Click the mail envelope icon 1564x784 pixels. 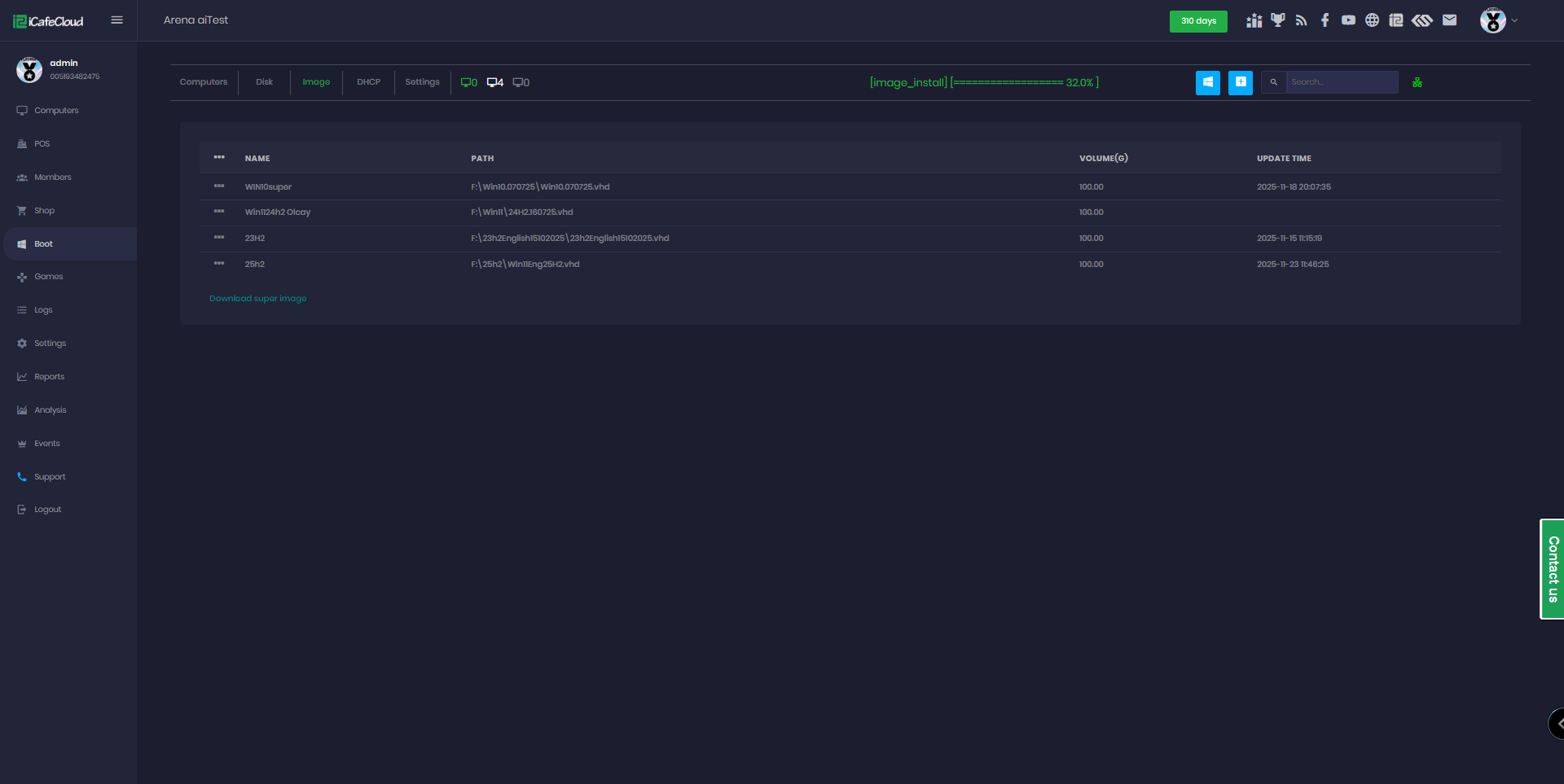(1449, 20)
